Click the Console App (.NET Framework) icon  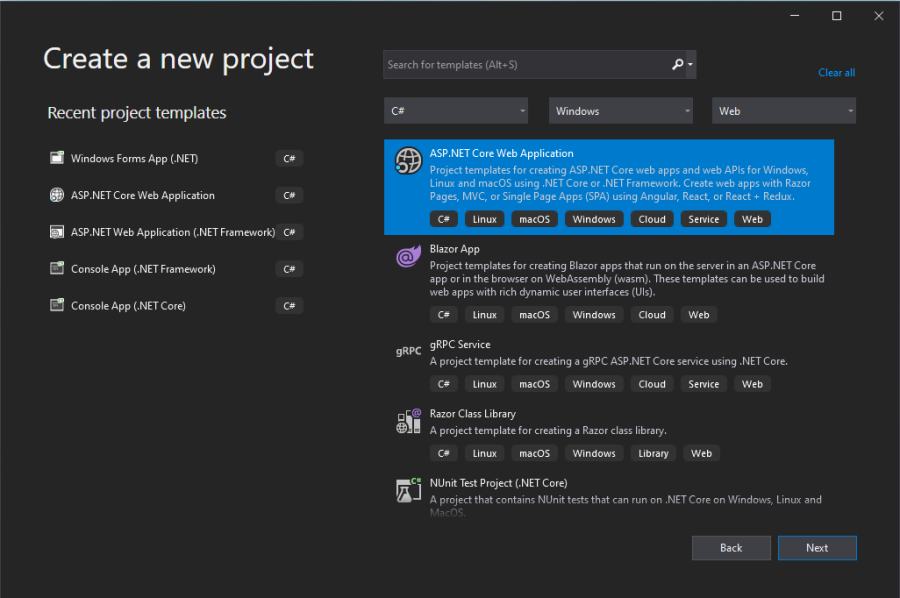[57, 269]
